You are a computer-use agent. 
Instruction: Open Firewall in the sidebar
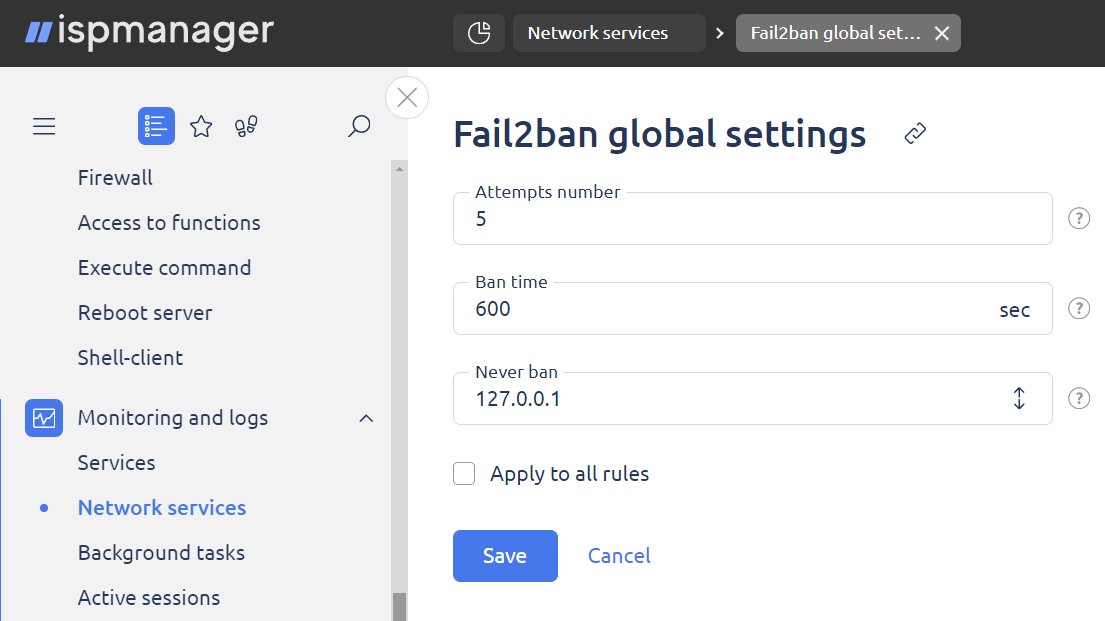pos(115,178)
